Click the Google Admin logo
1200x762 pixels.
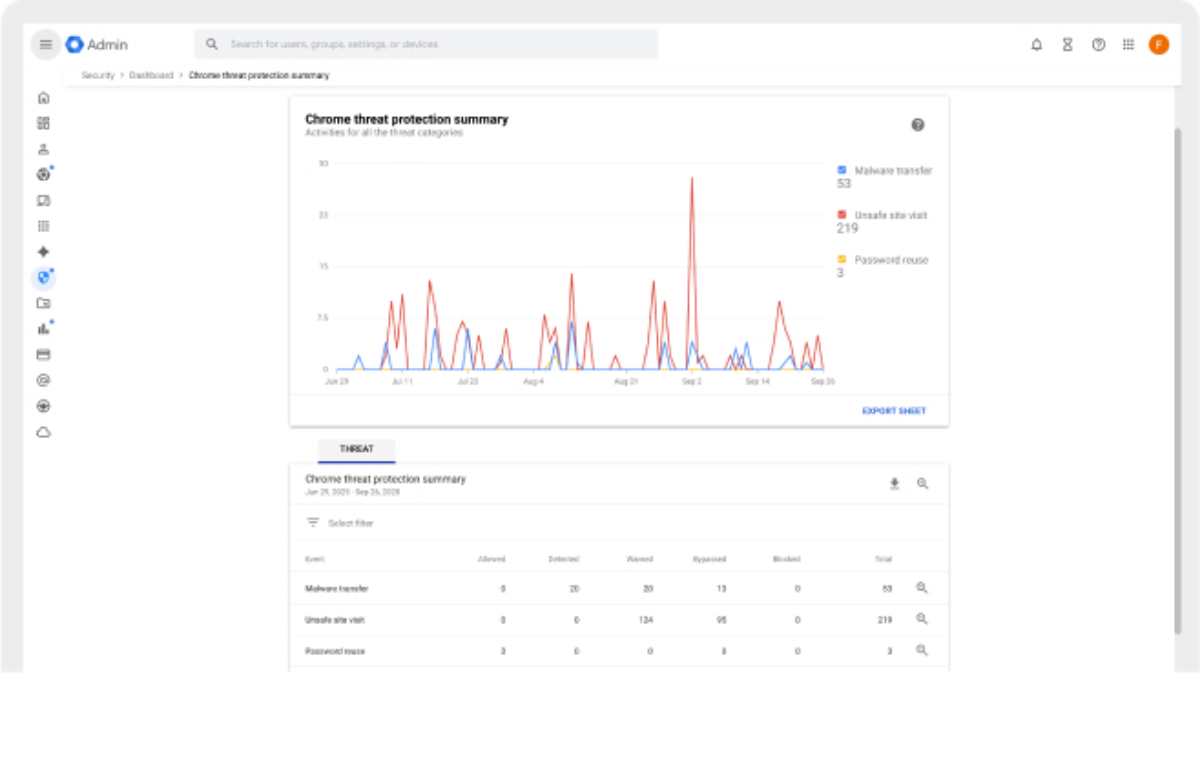click(x=97, y=44)
